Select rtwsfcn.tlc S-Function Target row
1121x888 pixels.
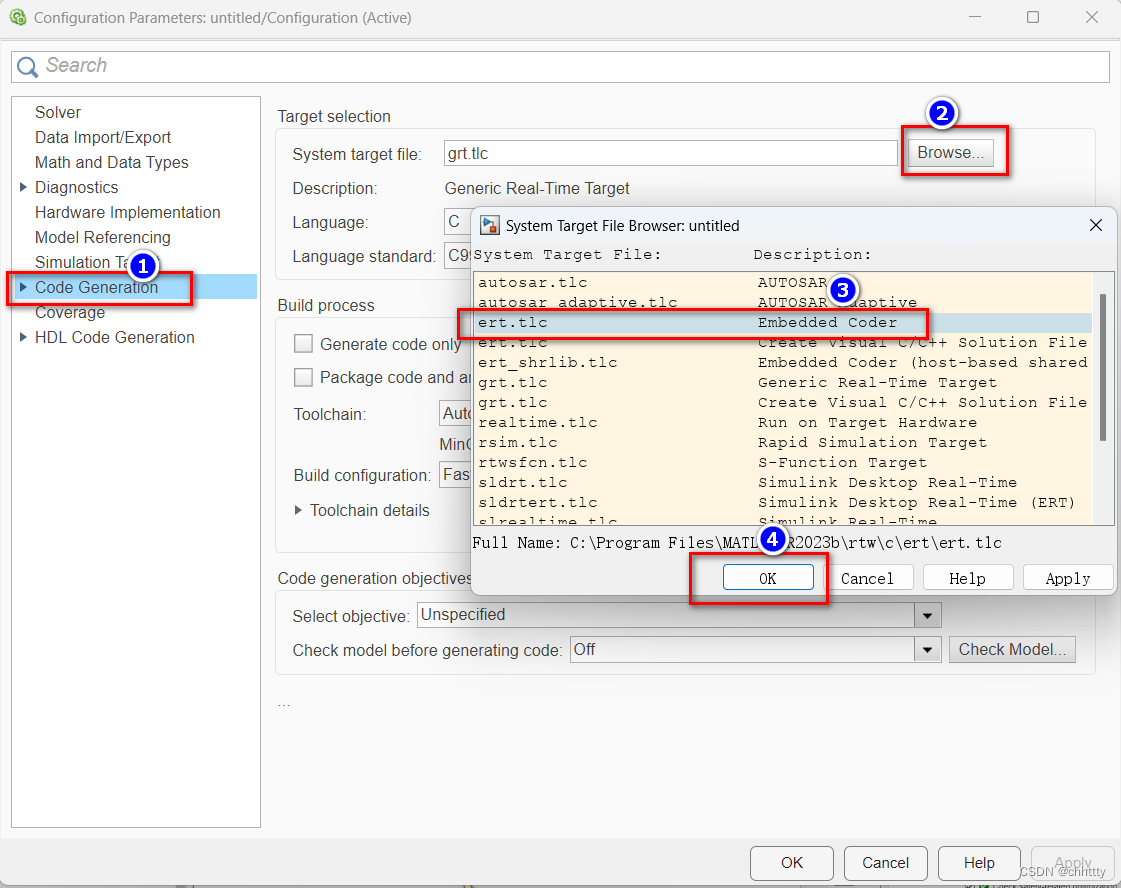coord(782,463)
